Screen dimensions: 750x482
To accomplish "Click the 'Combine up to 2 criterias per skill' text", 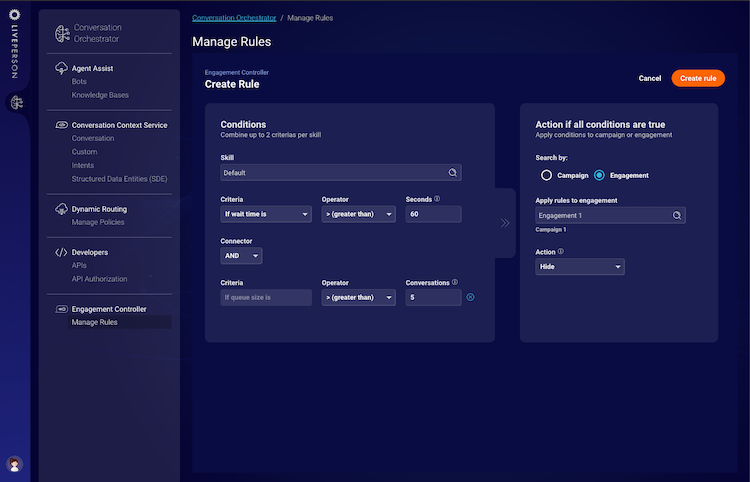I will pyautogui.click(x=271, y=135).
